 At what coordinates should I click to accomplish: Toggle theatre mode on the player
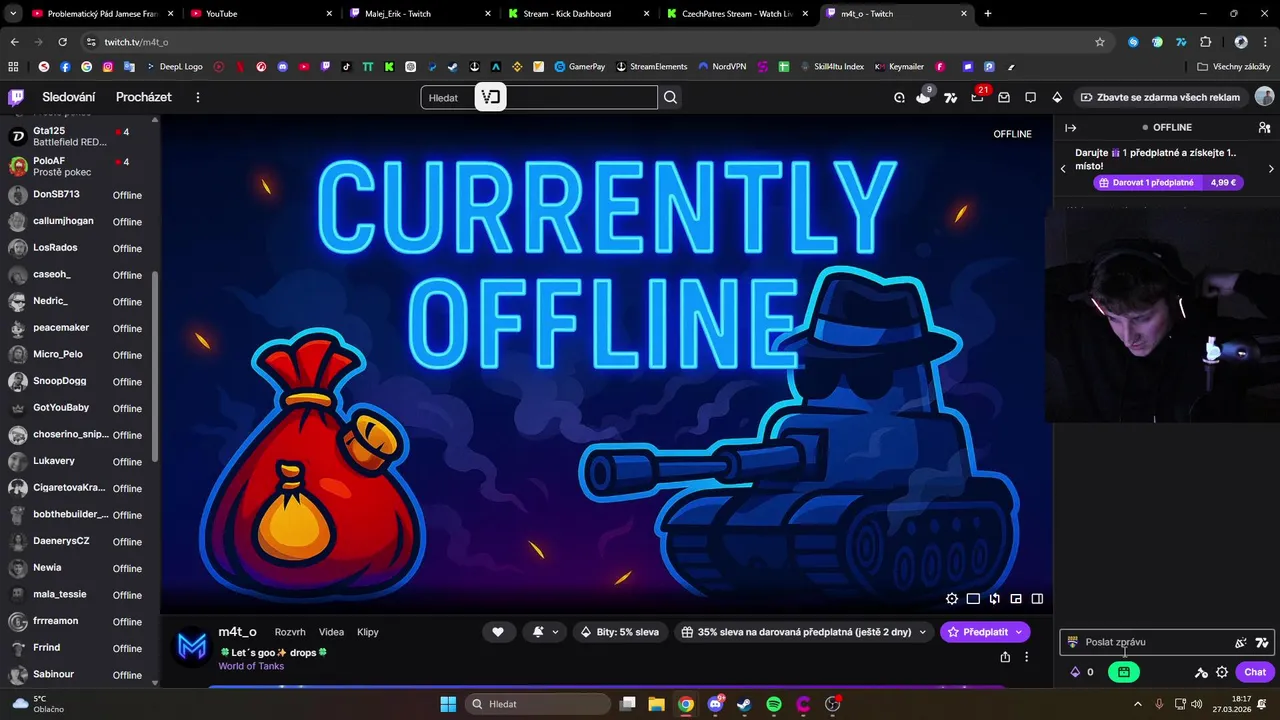tap(1037, 599)
